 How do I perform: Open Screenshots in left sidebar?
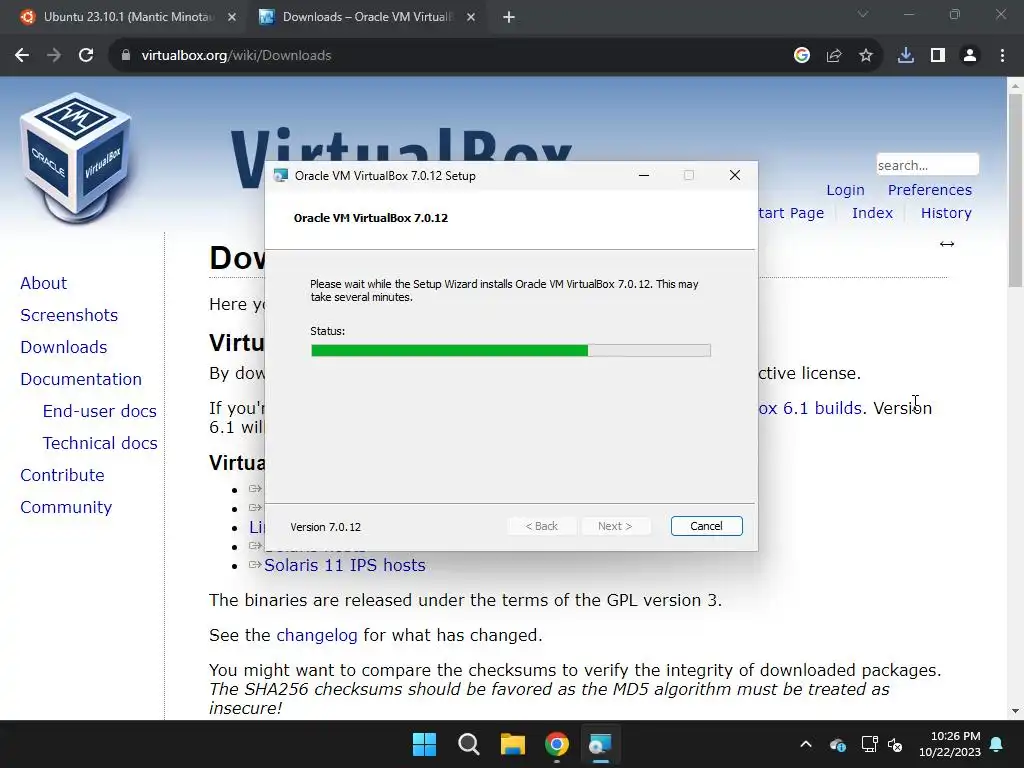69,315
